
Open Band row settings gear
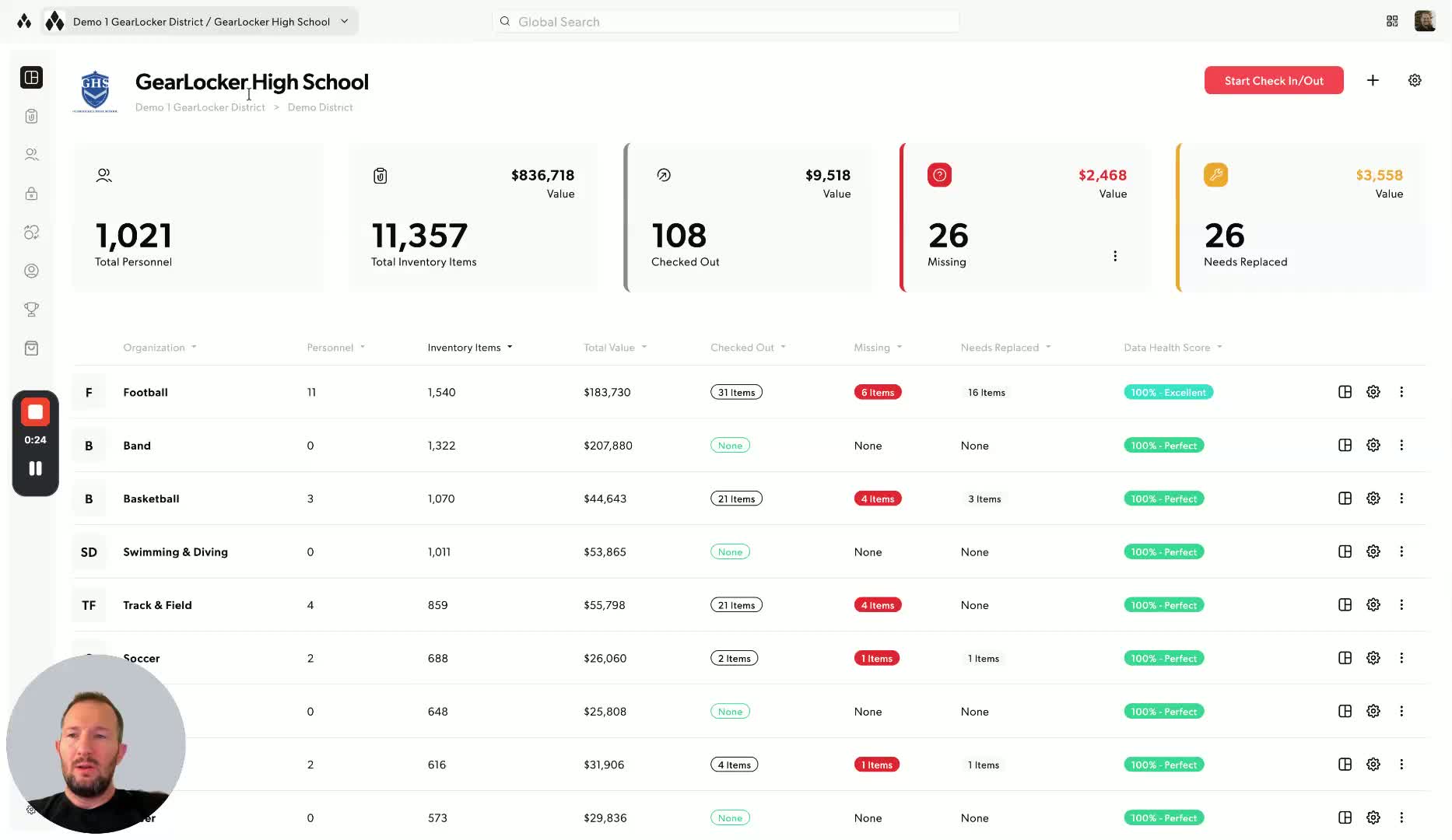coord(1373,445)
